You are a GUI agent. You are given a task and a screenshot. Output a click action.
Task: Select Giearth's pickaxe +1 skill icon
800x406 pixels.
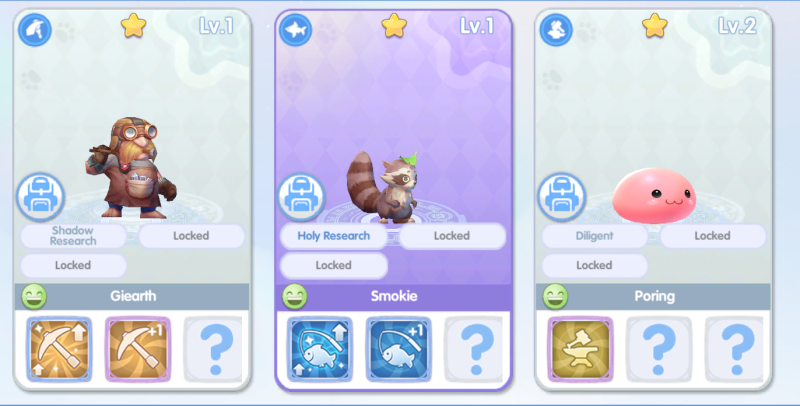138,349
